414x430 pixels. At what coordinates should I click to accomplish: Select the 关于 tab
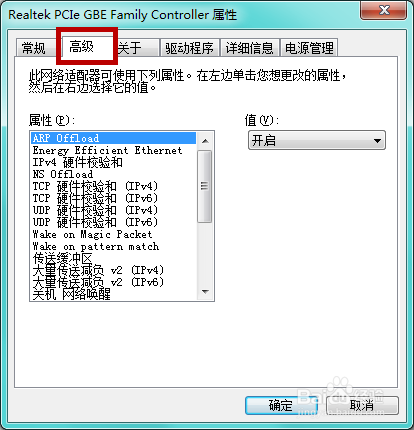click(x=137, y=48)
